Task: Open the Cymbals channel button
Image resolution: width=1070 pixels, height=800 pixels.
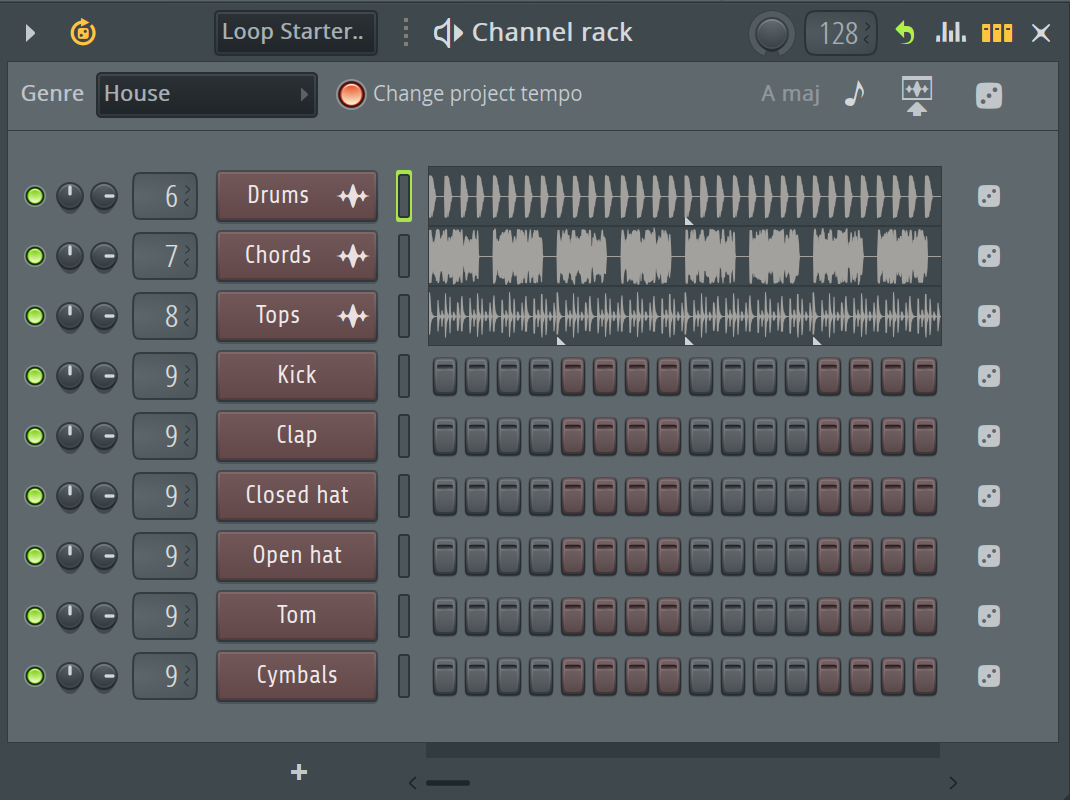Action: point(297,676)
